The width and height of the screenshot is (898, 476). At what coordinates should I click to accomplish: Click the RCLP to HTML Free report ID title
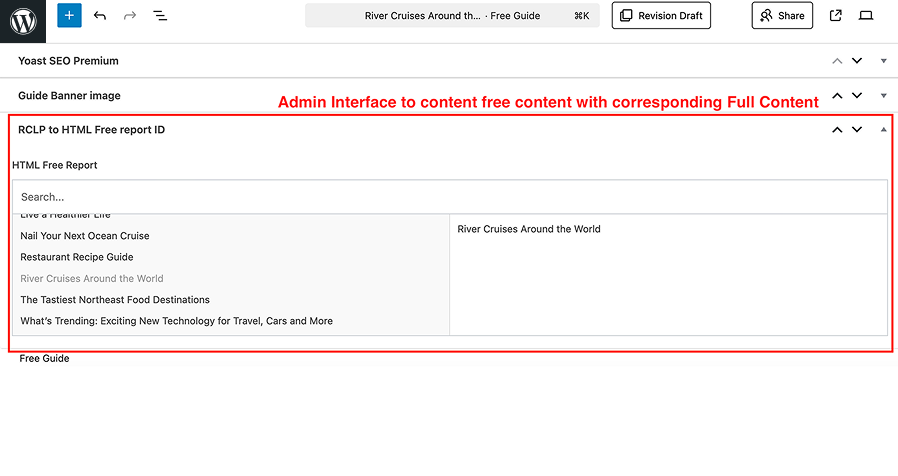click(92, 130)
